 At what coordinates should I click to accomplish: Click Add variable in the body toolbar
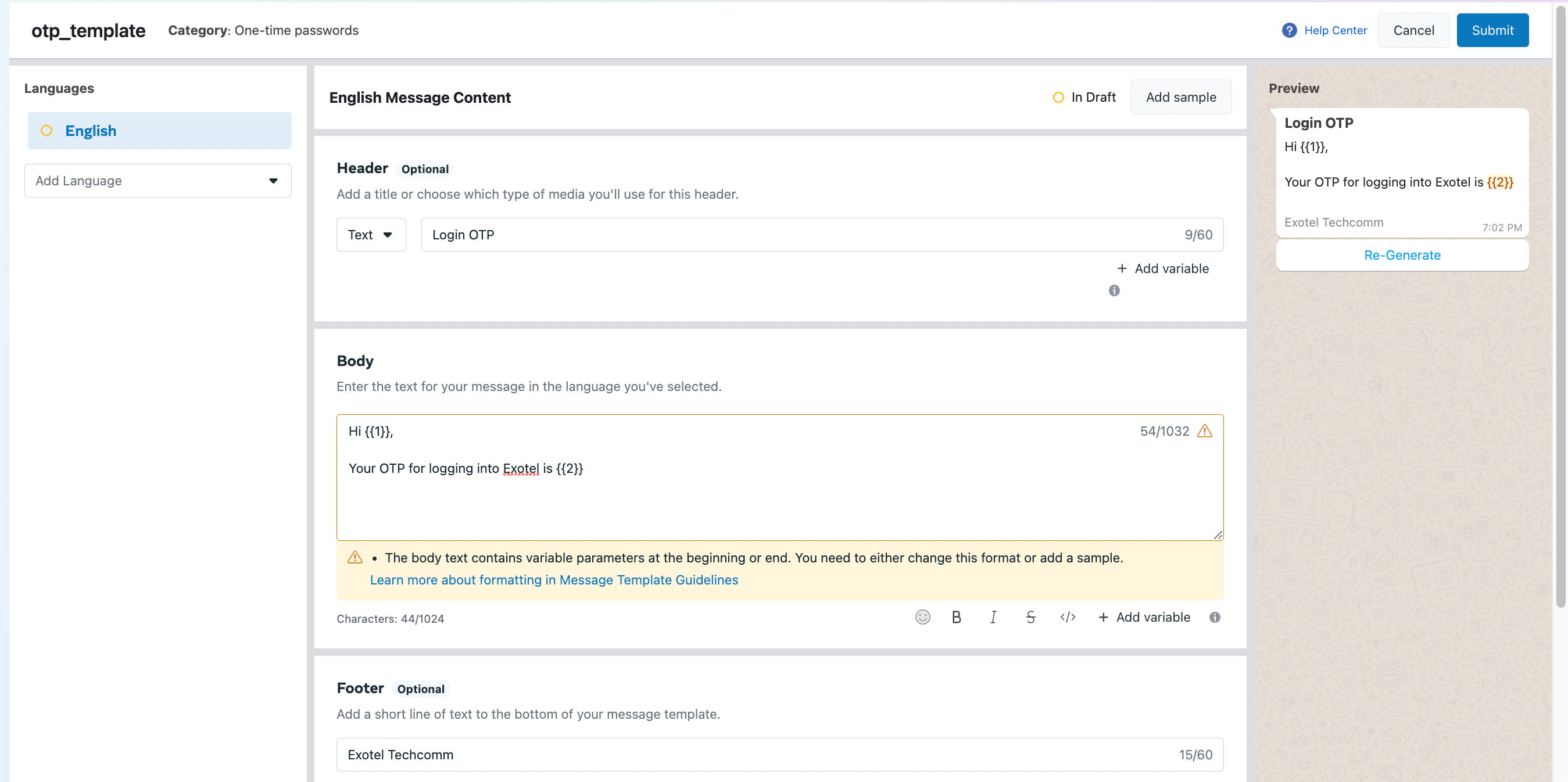pos(1144,617)
